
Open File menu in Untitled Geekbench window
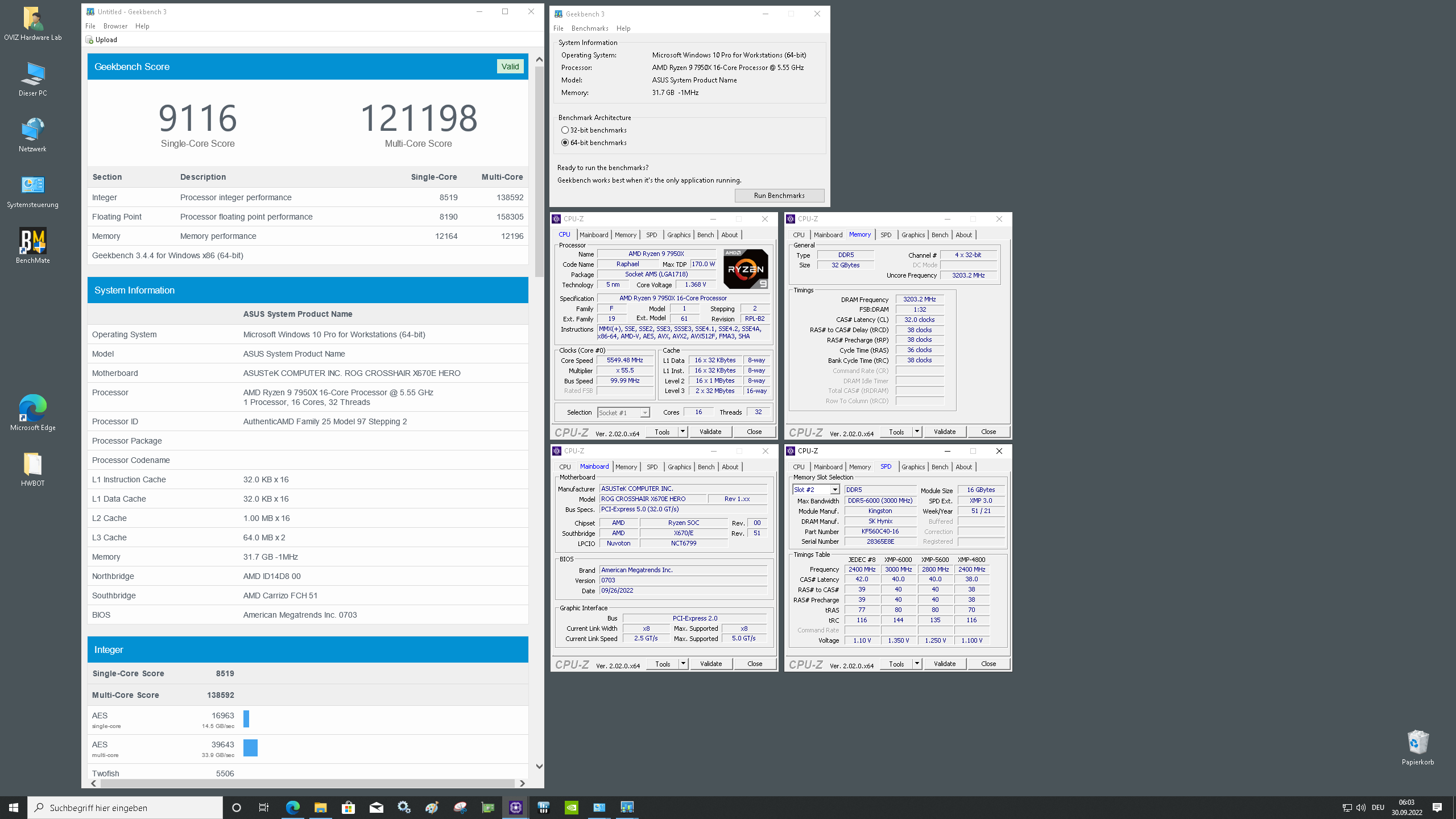pos(90,26)
